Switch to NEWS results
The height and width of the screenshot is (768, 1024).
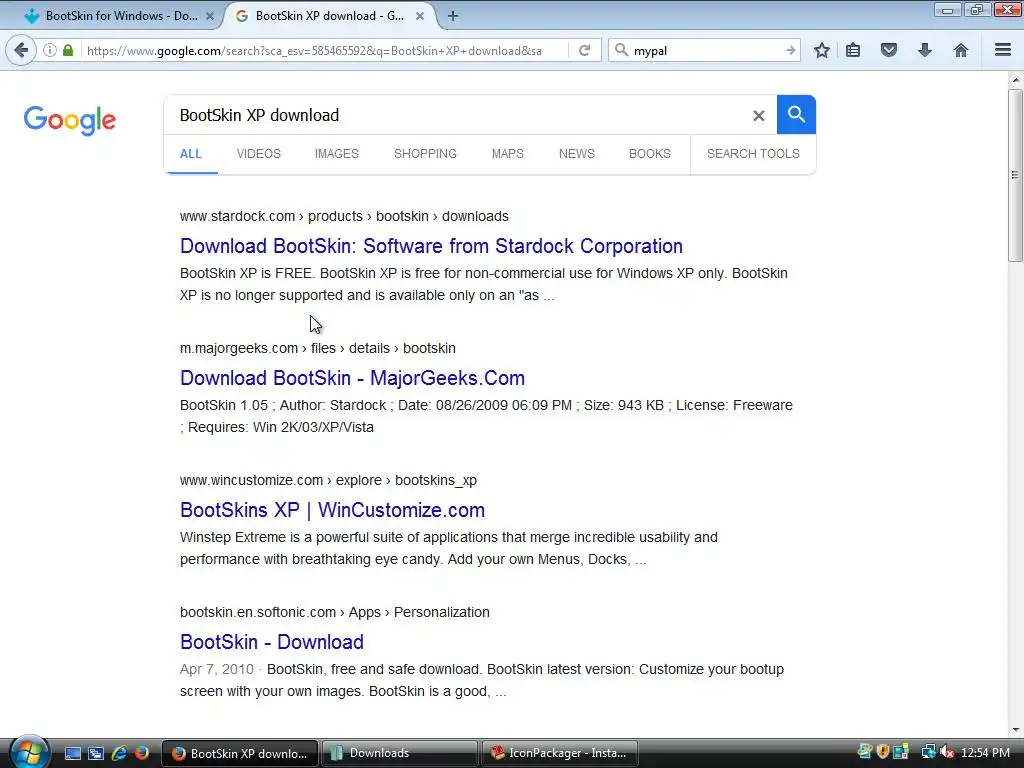pyautogui.click(x=577, y=154)
